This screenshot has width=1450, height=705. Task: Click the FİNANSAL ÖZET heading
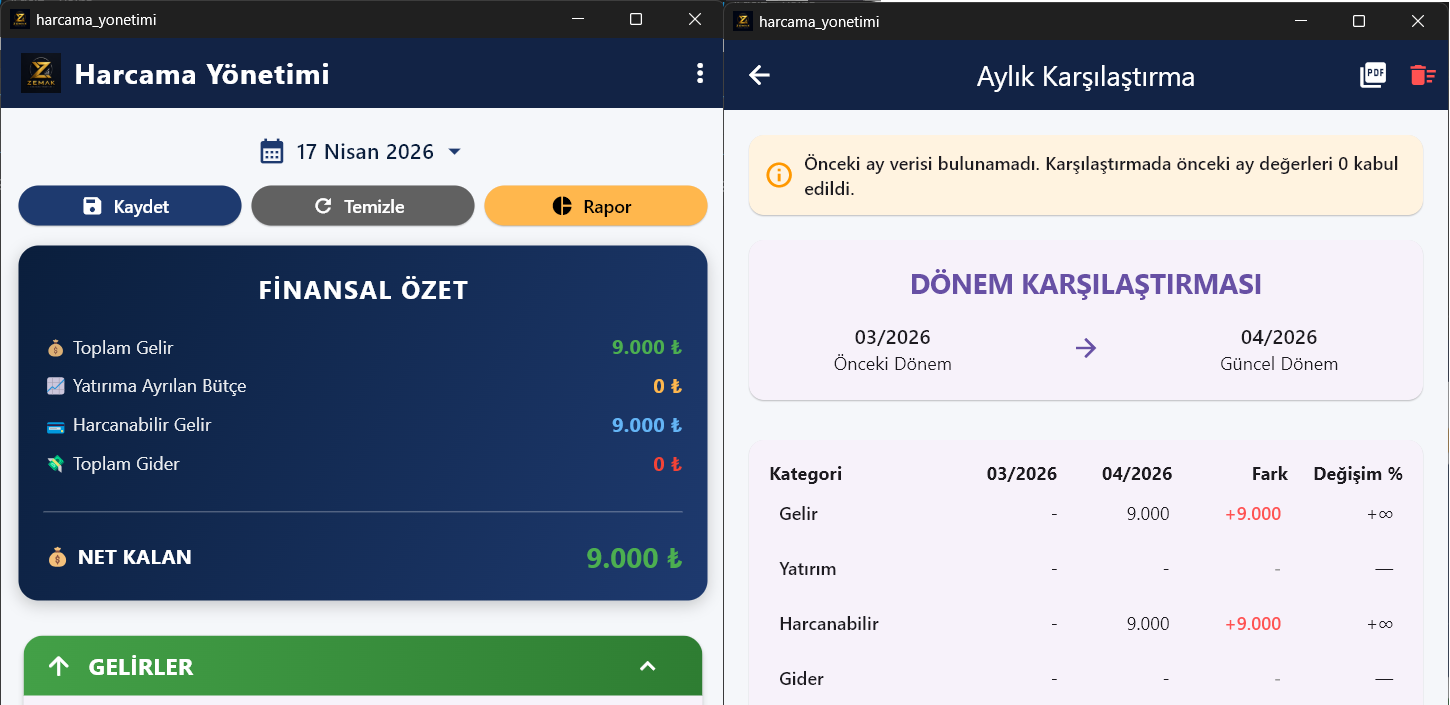coord(363,291)
